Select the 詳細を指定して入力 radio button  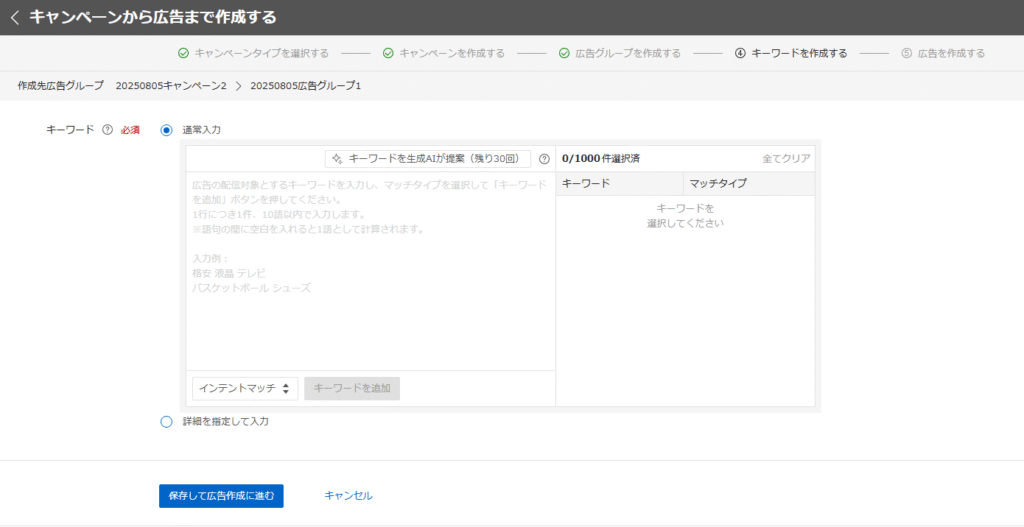click(167, 422)
